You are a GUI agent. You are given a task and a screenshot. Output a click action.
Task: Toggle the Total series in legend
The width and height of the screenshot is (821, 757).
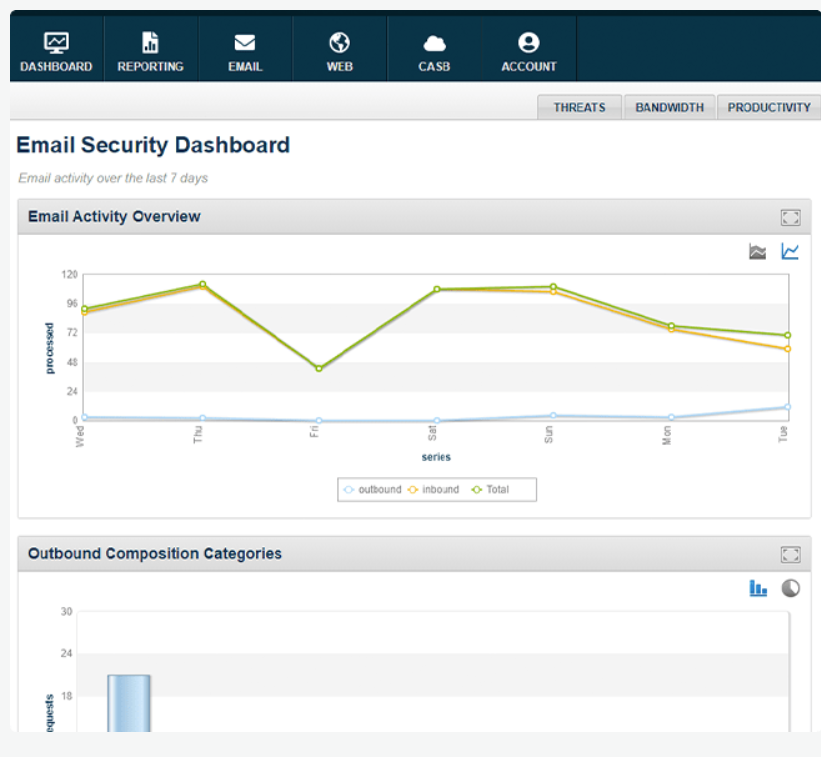point(490,489)
